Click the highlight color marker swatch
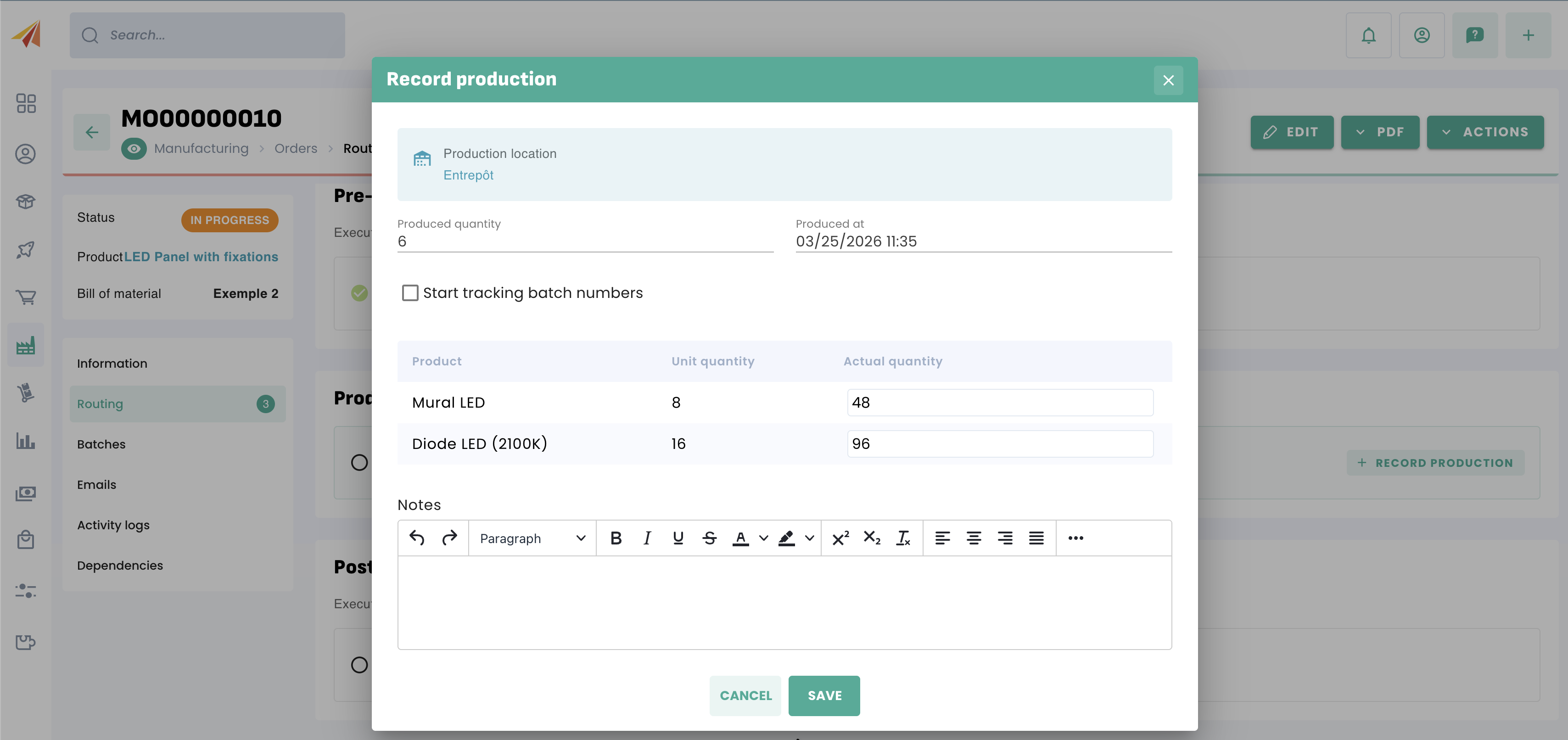This screenshot has height=740, width=1568. tap(786, 538)
